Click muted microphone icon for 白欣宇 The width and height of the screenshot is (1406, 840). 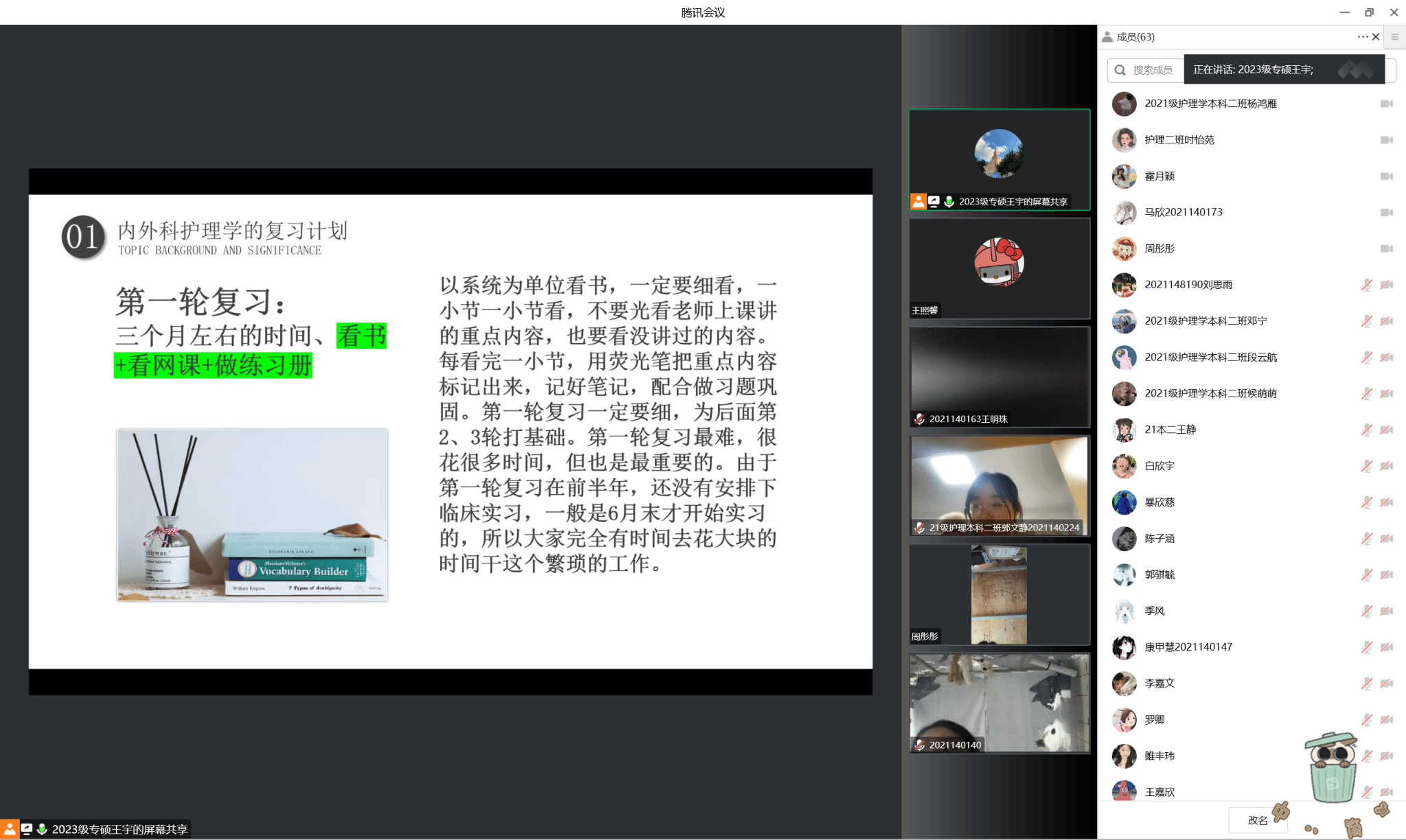[x=1366, y=466]
